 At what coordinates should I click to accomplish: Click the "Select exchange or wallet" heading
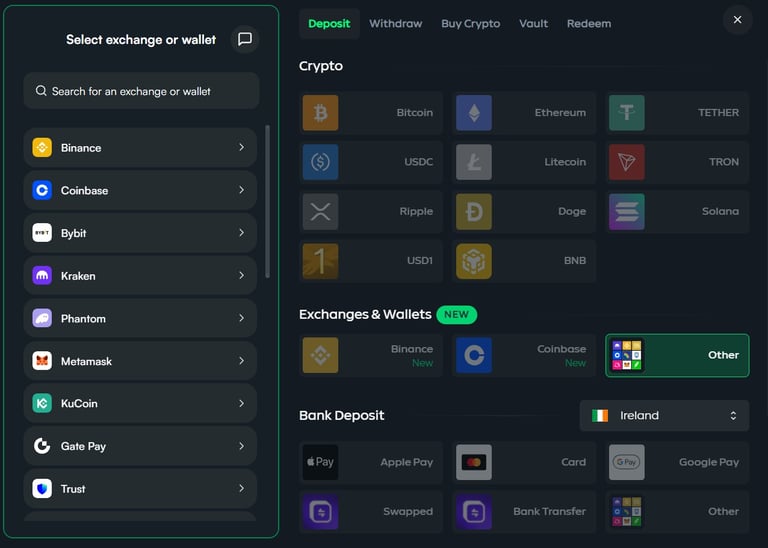[141, 40]
